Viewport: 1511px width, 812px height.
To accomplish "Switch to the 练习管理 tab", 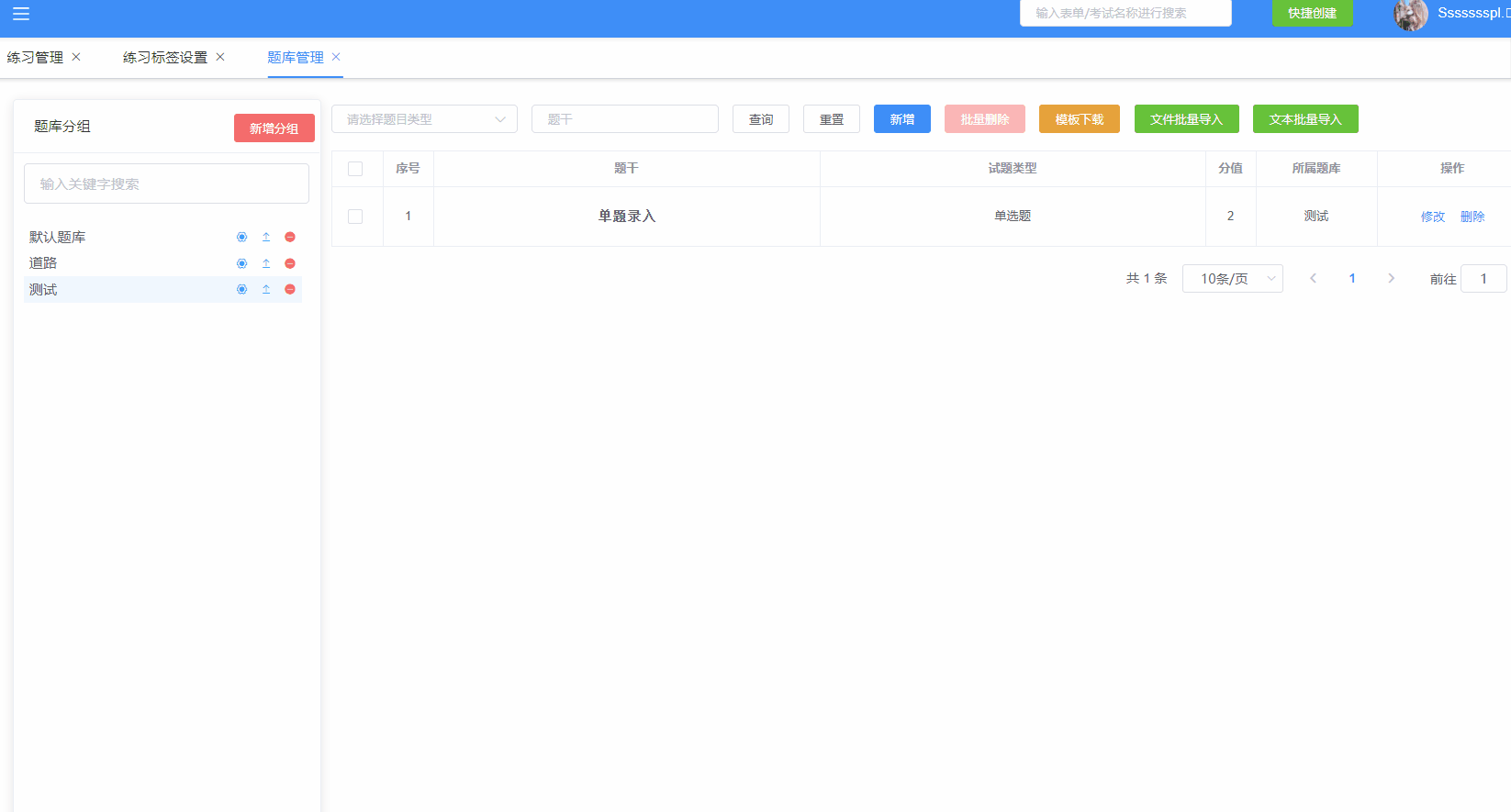I will [35, 57].
